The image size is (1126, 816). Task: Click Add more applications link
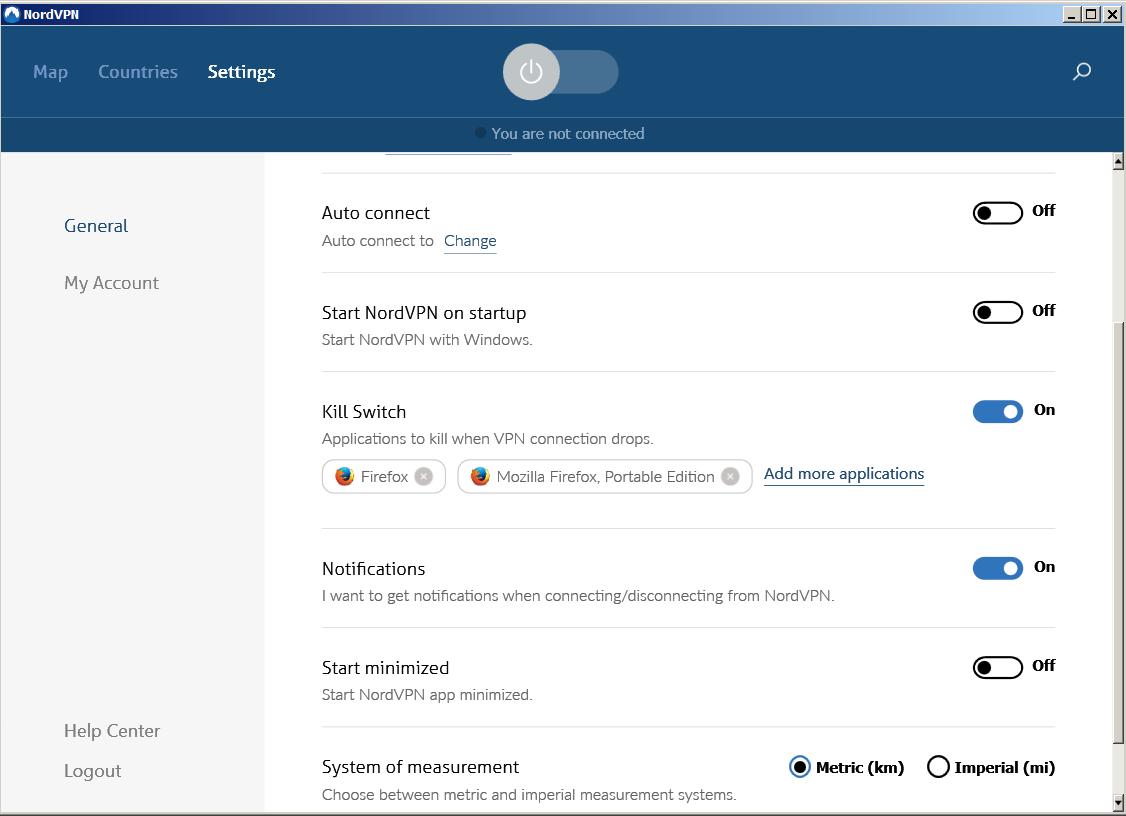(x=844, y=474)
